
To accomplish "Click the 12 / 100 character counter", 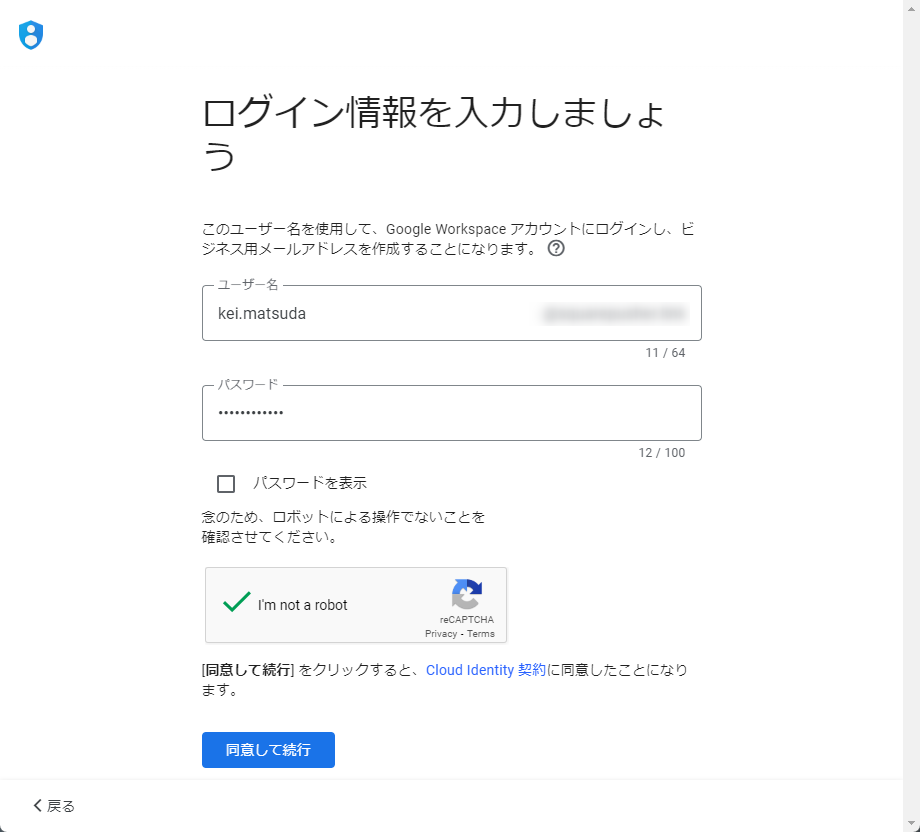I will (x=662, y=453).
